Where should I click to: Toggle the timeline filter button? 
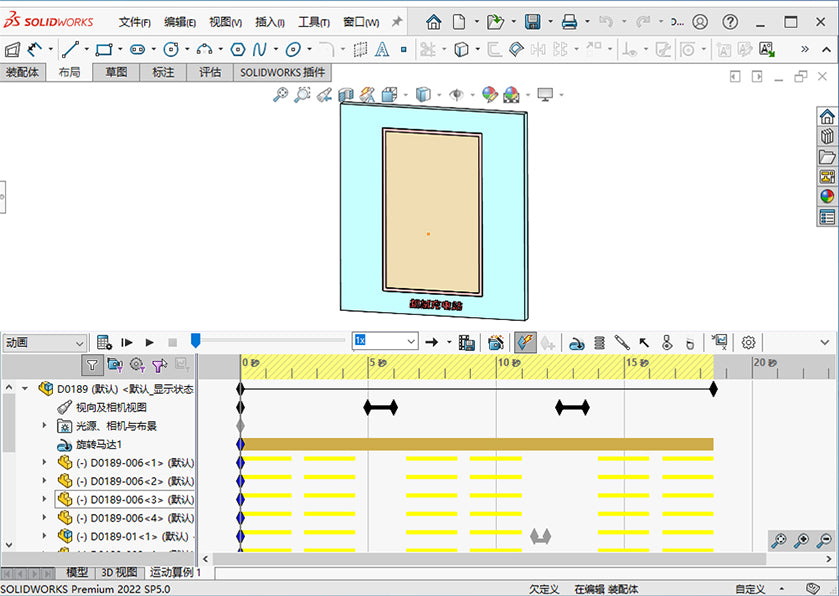(92, 365)
